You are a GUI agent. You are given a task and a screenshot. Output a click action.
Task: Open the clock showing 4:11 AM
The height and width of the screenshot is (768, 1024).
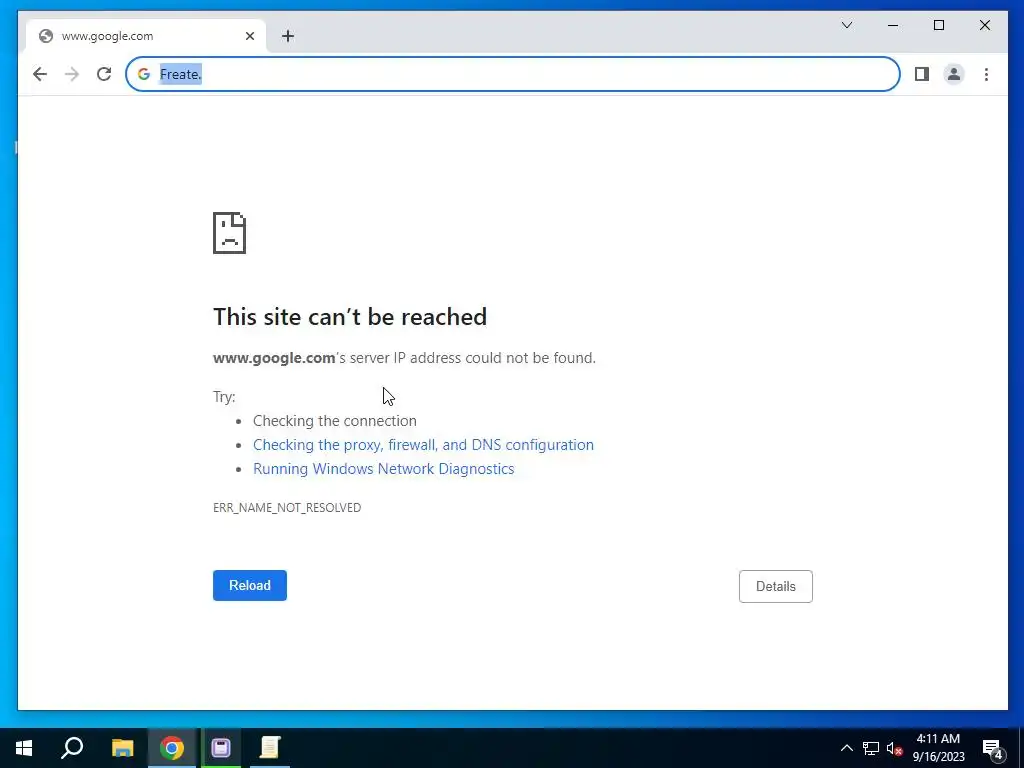click(x=938, y=748)
